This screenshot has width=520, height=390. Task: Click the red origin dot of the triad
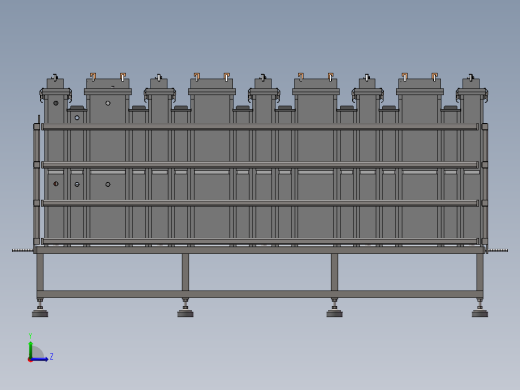coord(30,360)
